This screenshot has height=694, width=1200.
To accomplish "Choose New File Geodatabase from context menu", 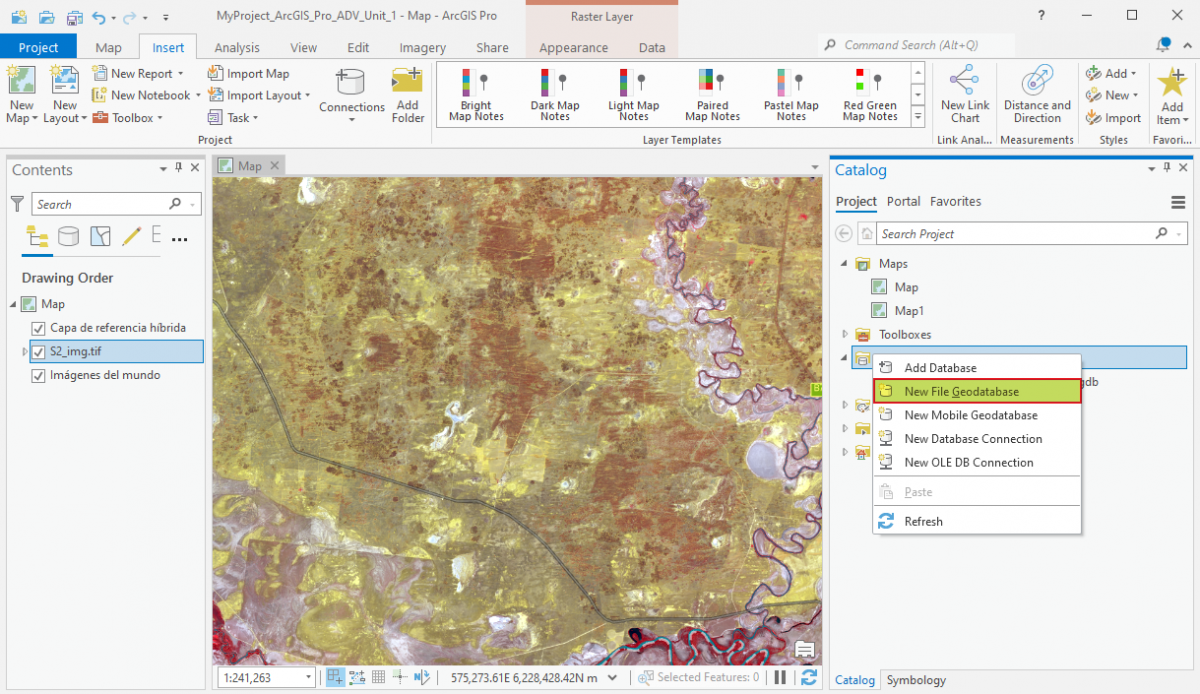I will (977, 391).
